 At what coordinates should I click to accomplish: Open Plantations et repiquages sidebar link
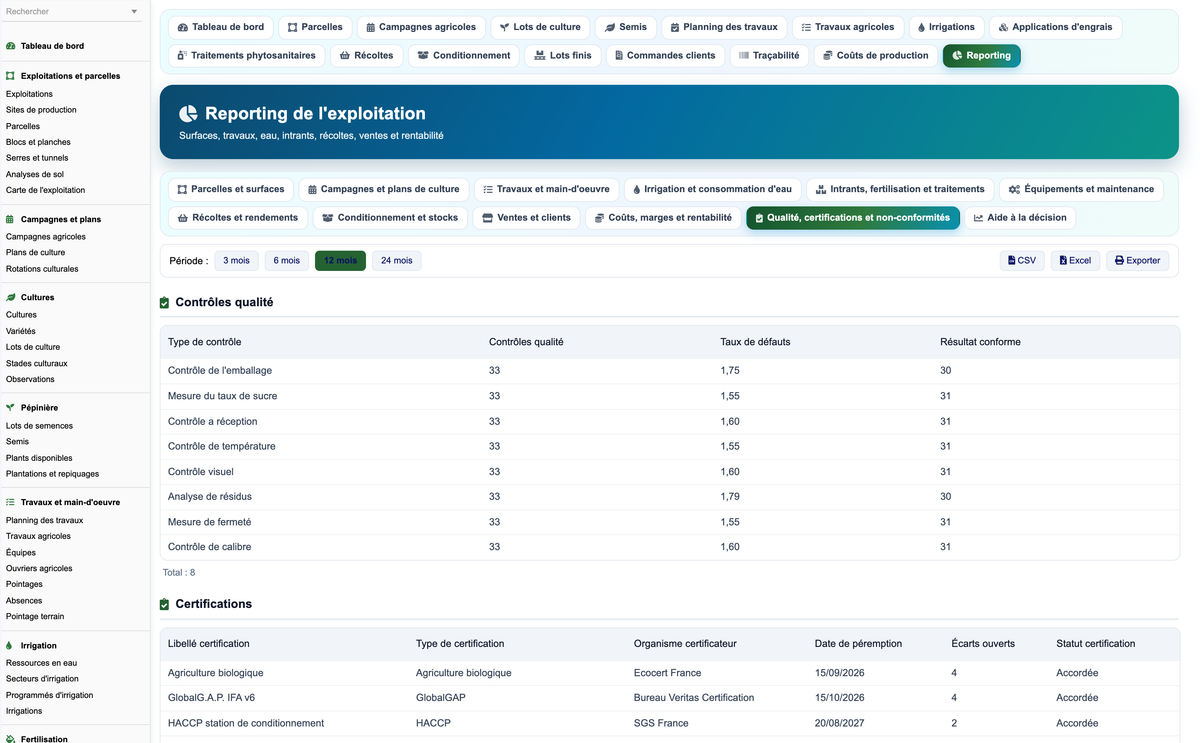coord(52,474)
